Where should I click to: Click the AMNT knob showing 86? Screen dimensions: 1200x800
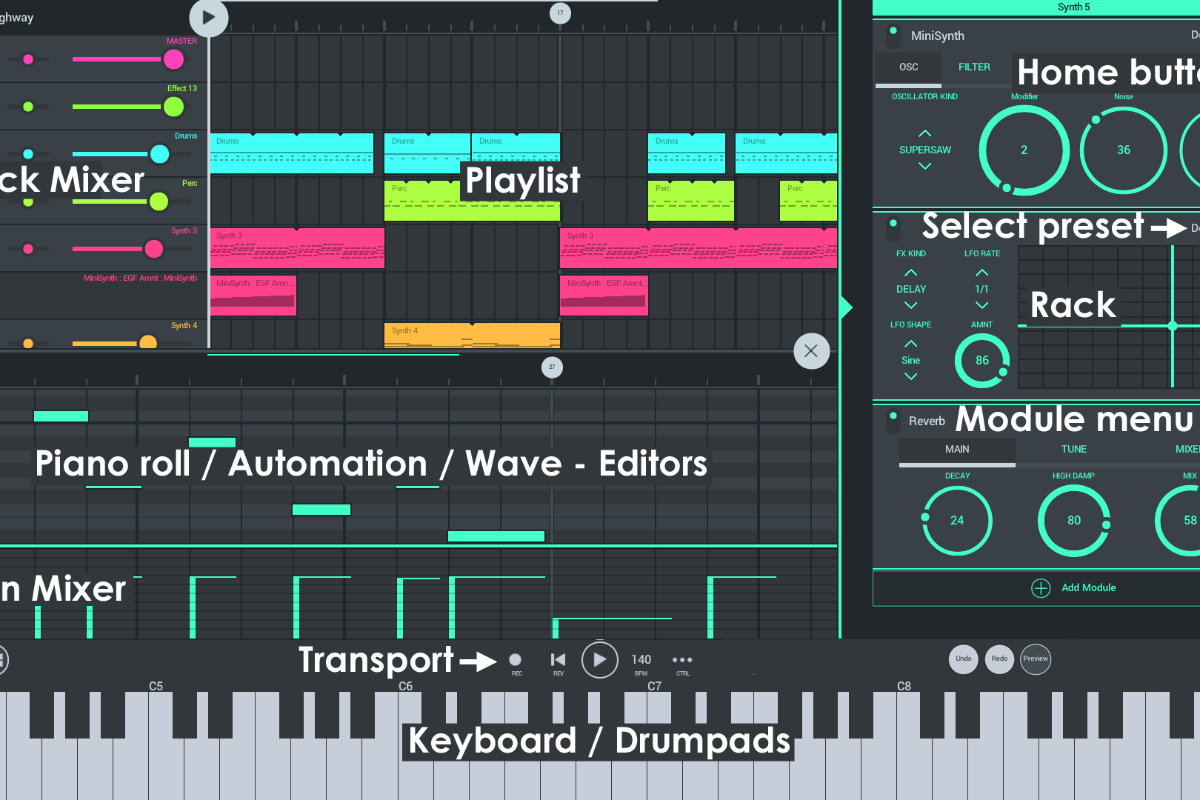point(982,361)
